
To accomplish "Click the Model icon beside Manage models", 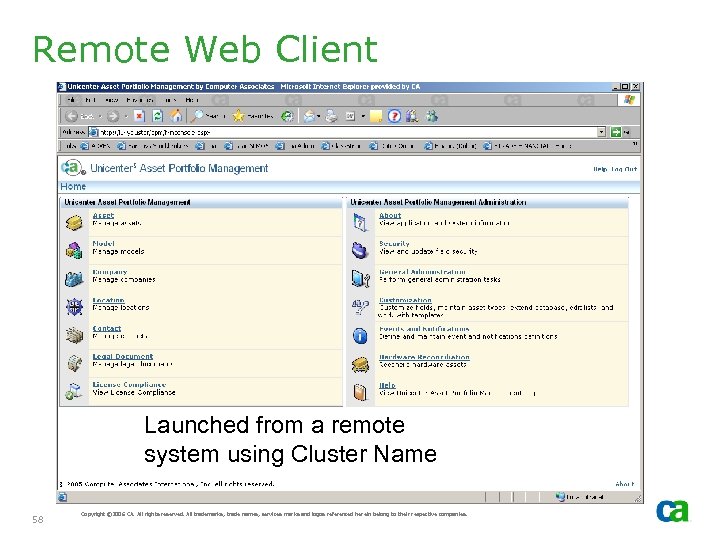I will pos(74,251).
